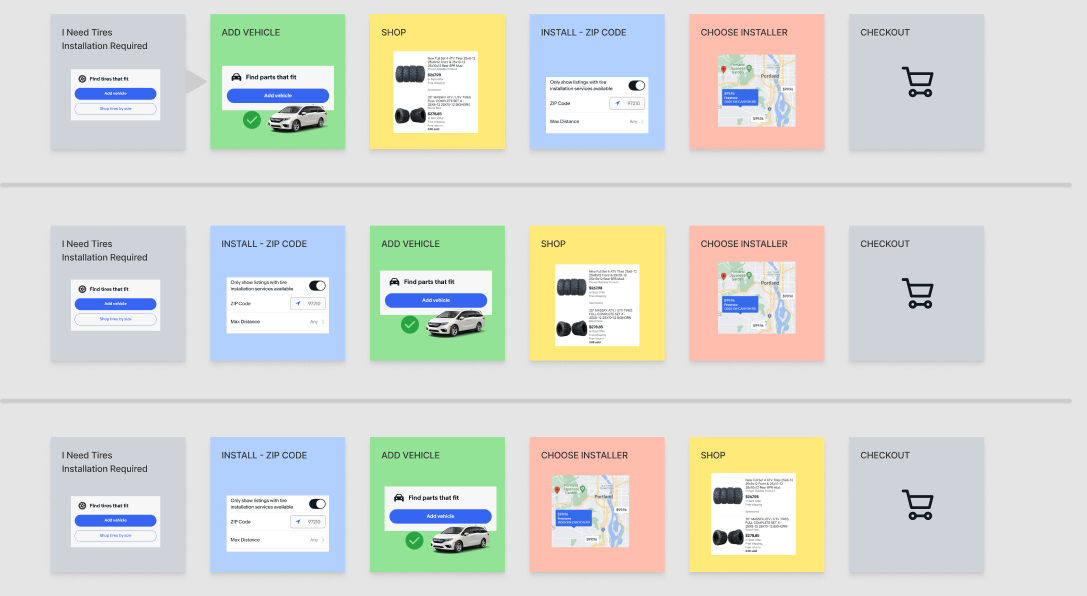The image size is (1087, 596).
Task: Toggle installation services switch in bottom row Install card
Action: coord(317,504)
